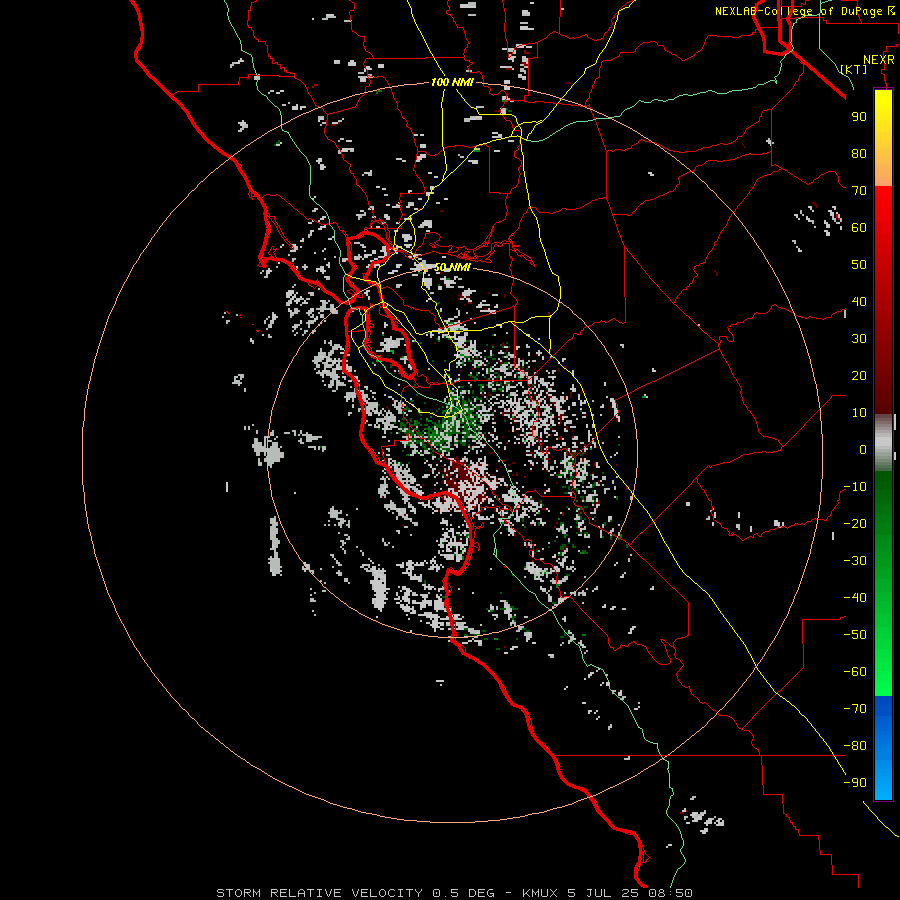Select the -70 value on velocity scale
Screen dimensions: 900x900
pyautogui.click(x=855, y=709)
